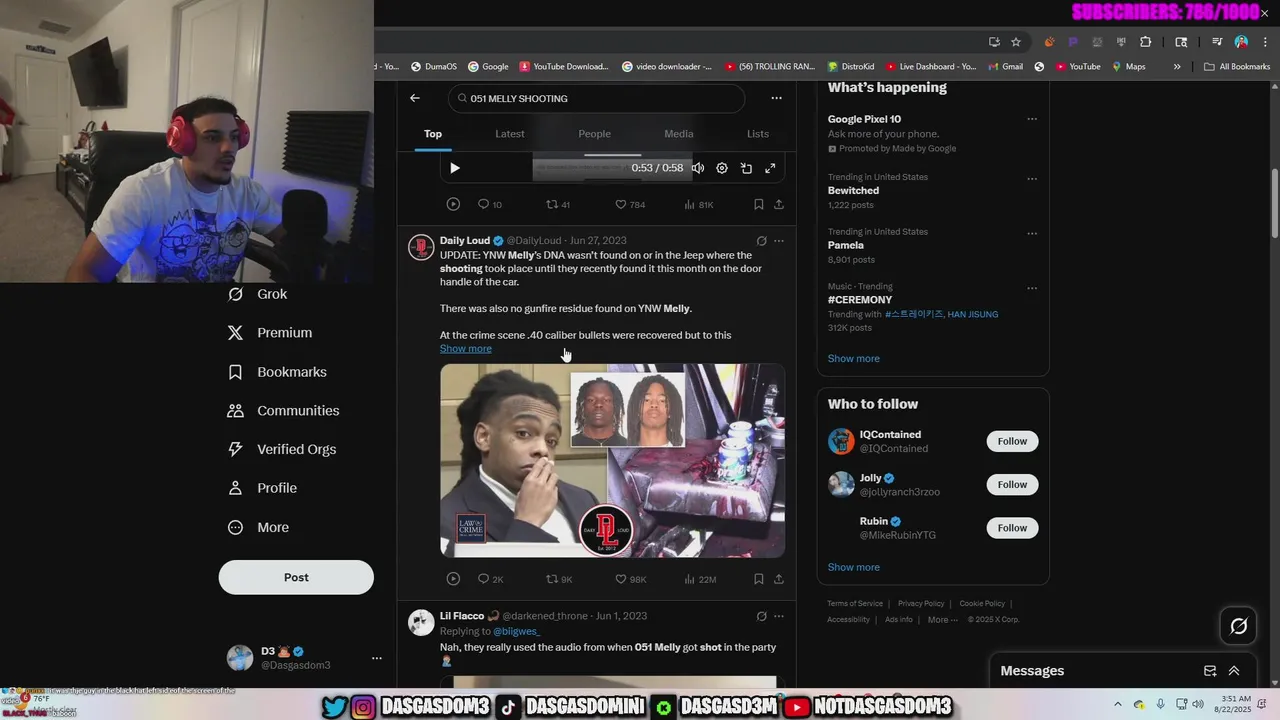Follow IQContained
Viewport: 1280px width, 720px height.
coord(1012,441)
